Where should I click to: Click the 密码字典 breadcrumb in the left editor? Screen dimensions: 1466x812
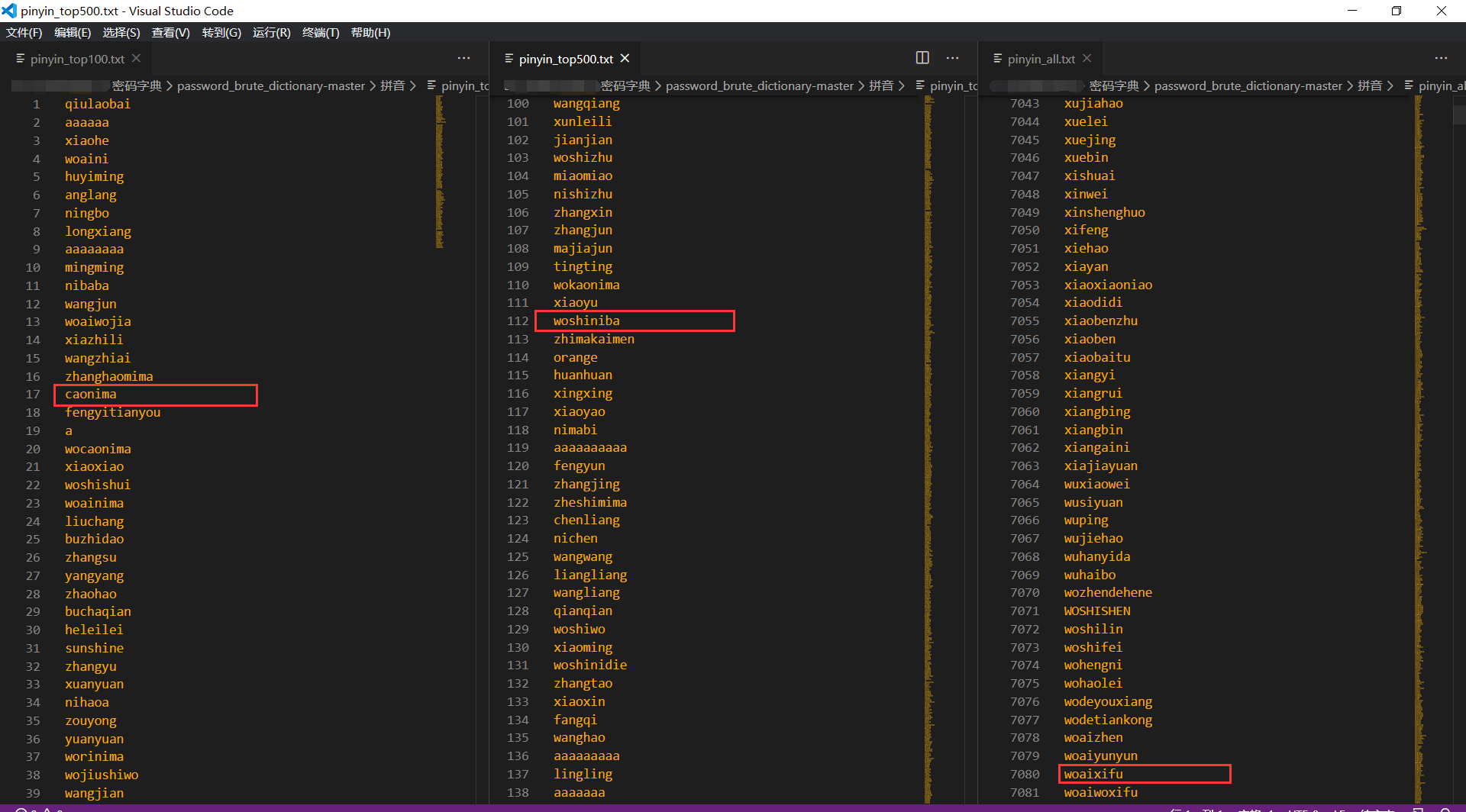[137, 86]
